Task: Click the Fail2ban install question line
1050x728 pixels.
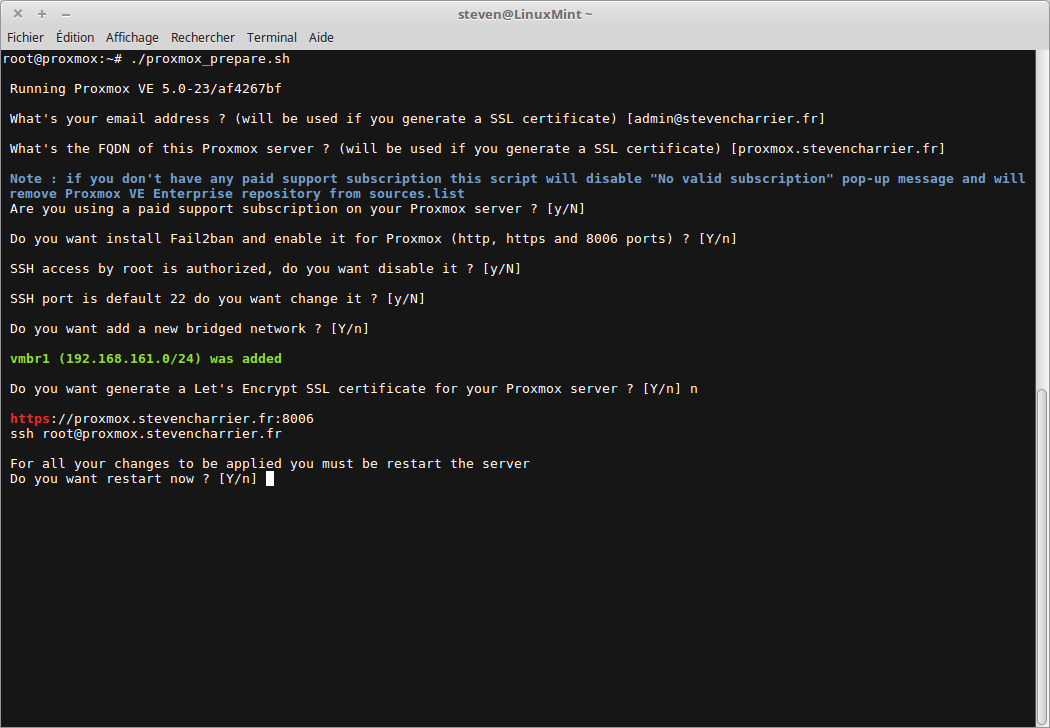Action: point(374,239)
